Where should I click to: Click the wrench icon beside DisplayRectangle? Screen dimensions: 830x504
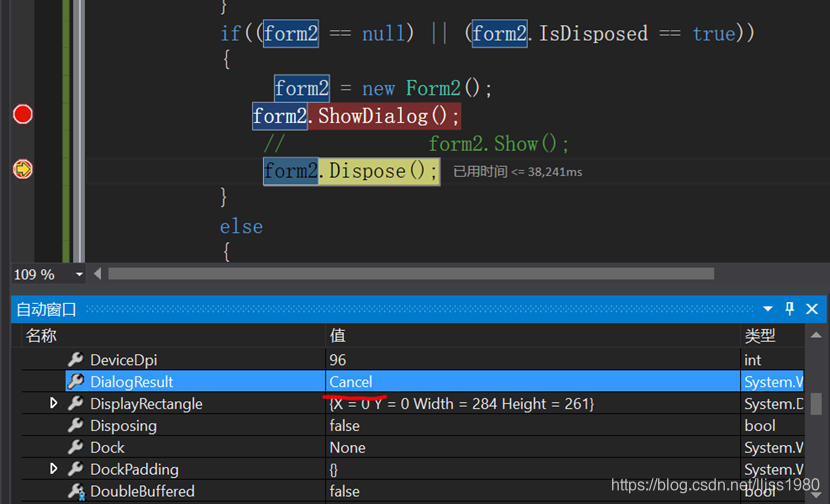(x=76, y=403)
